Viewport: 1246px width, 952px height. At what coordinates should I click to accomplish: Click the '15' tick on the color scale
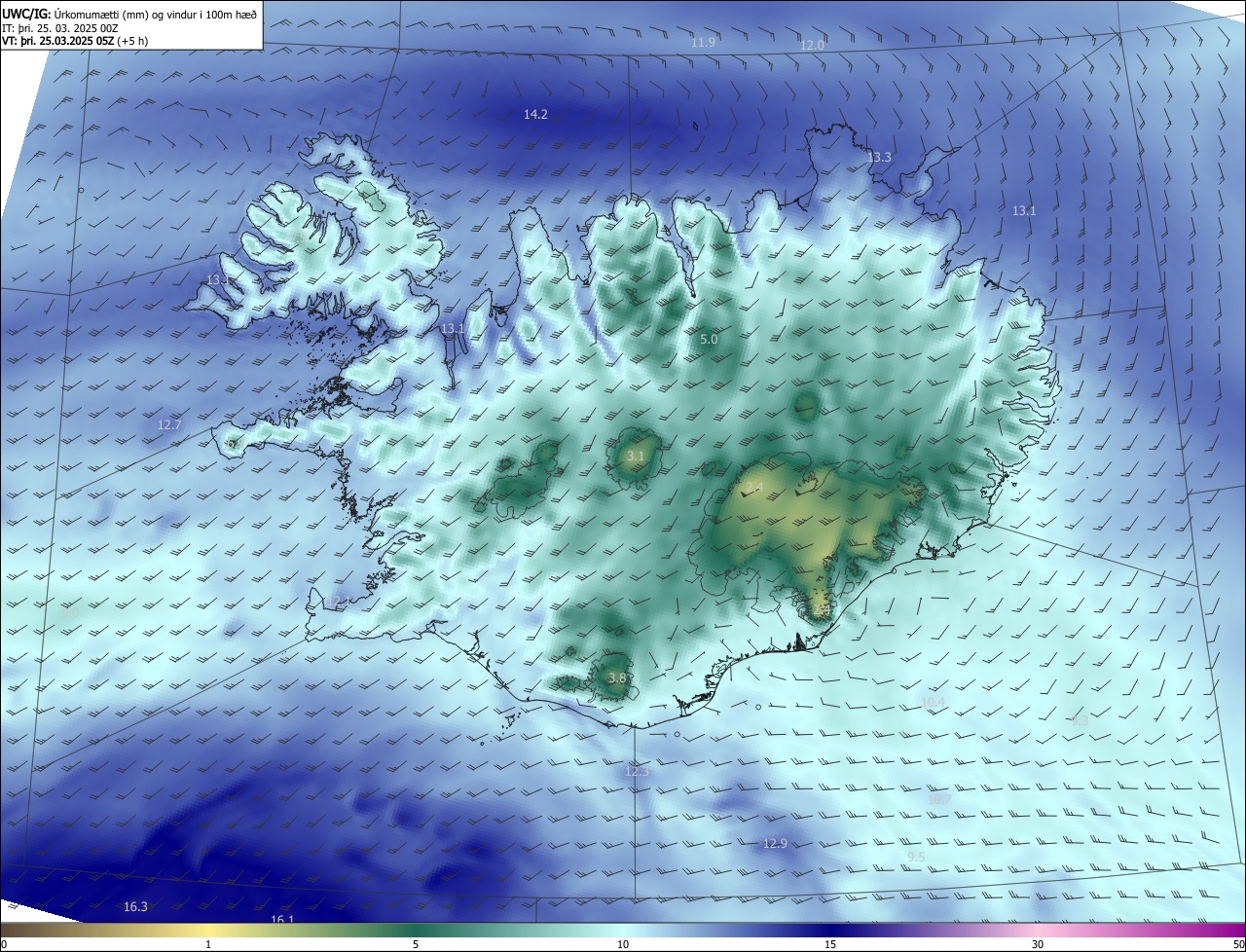[830, 944]
